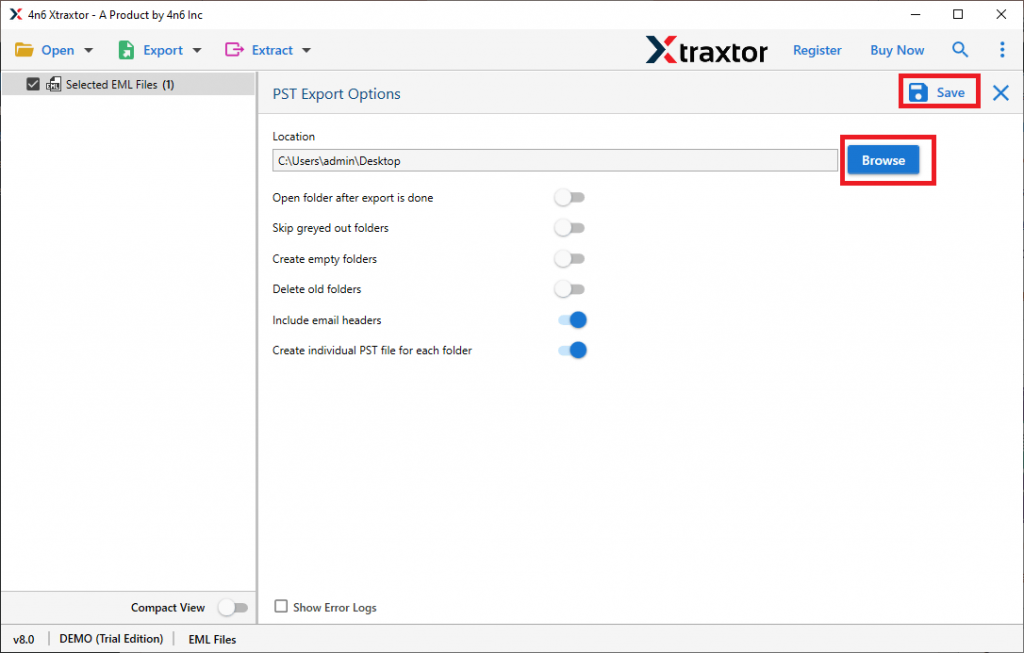Click the search magnifier icon
The width and height of the screenshot is (1024, 653).
pos(959,49)
